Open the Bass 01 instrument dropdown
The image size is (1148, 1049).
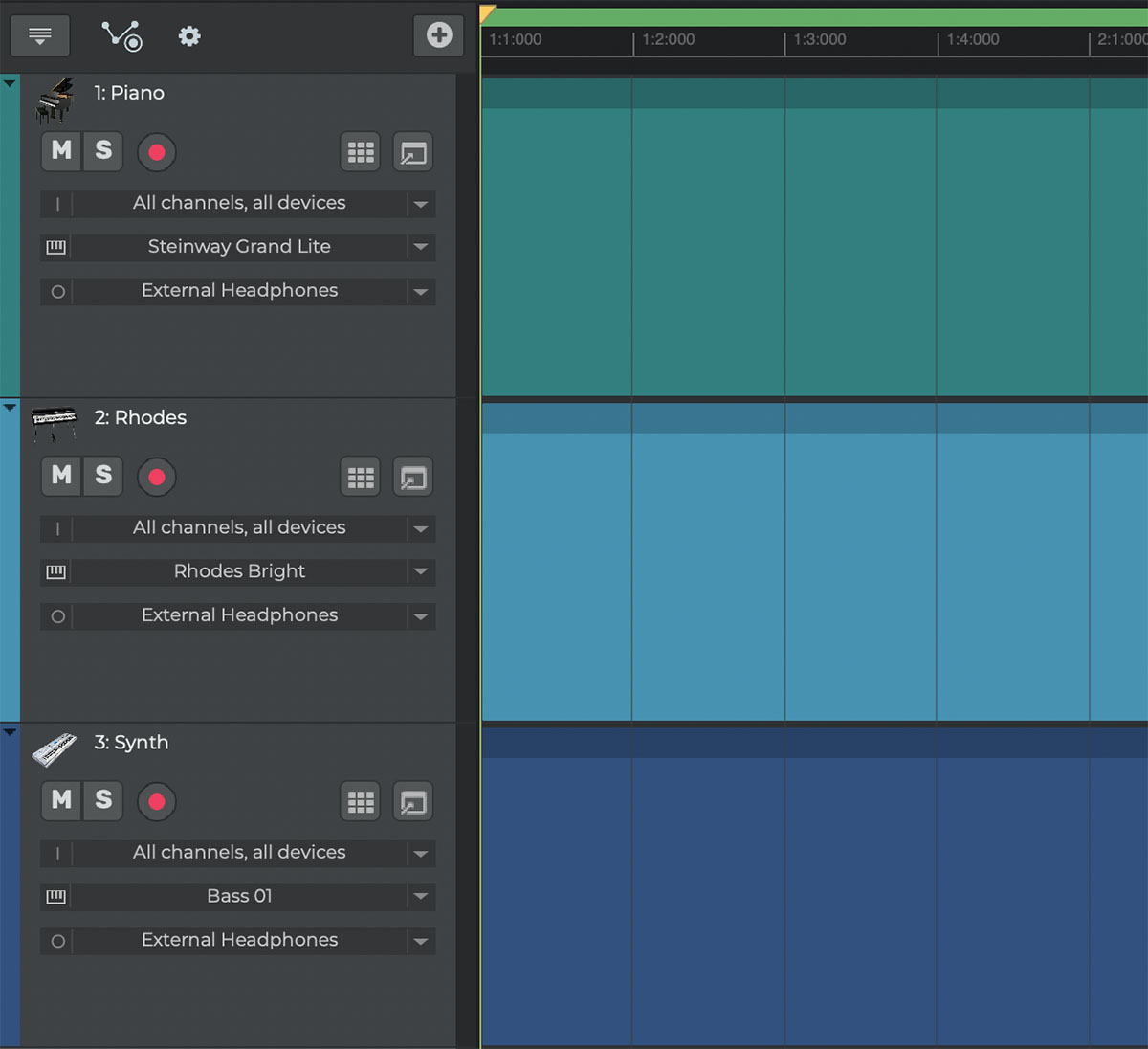pos(420,897)
